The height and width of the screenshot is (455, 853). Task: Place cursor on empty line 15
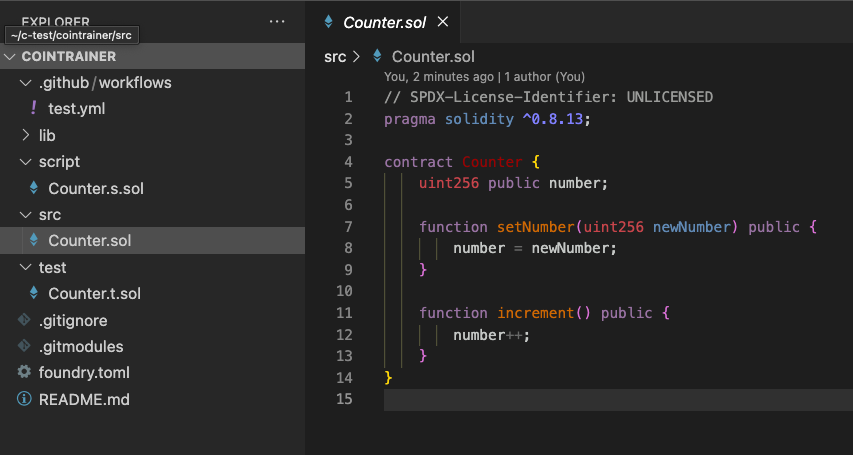[x=618, y=399]
